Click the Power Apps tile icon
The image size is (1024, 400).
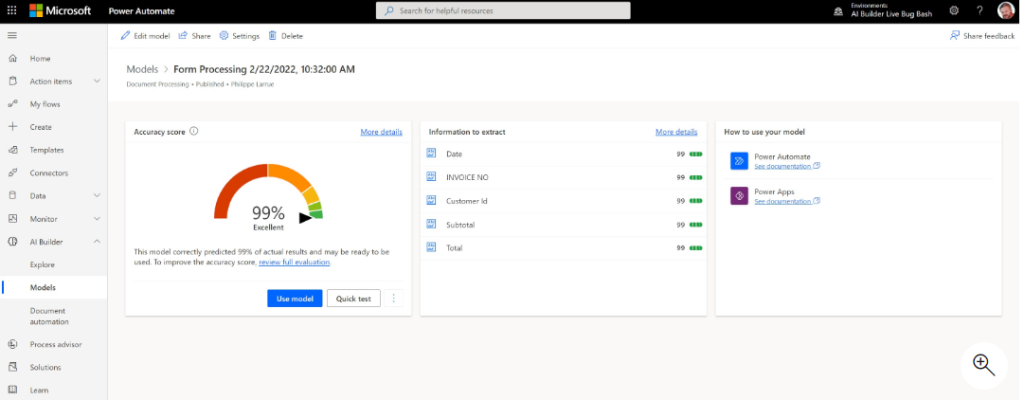point(739,195)
